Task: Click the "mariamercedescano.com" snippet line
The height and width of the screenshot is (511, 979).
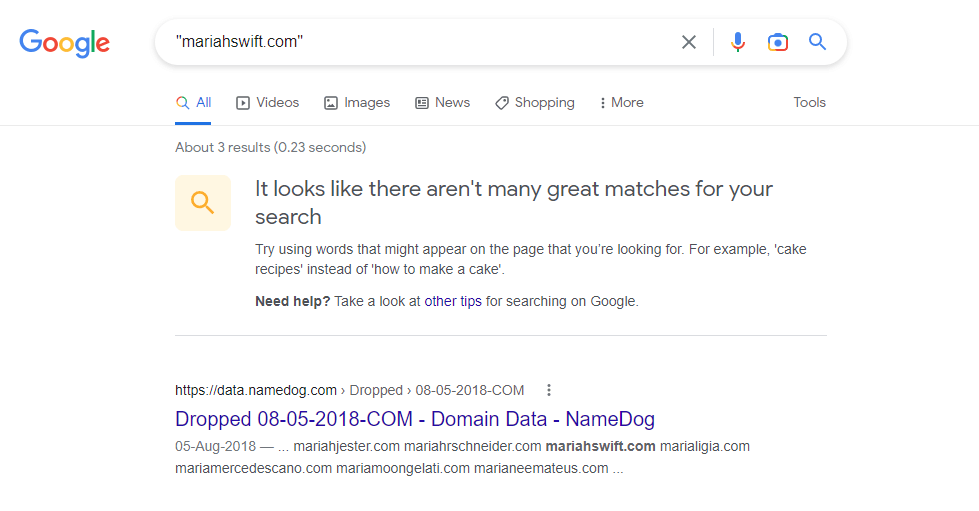Action: click(x=399, y=469)
